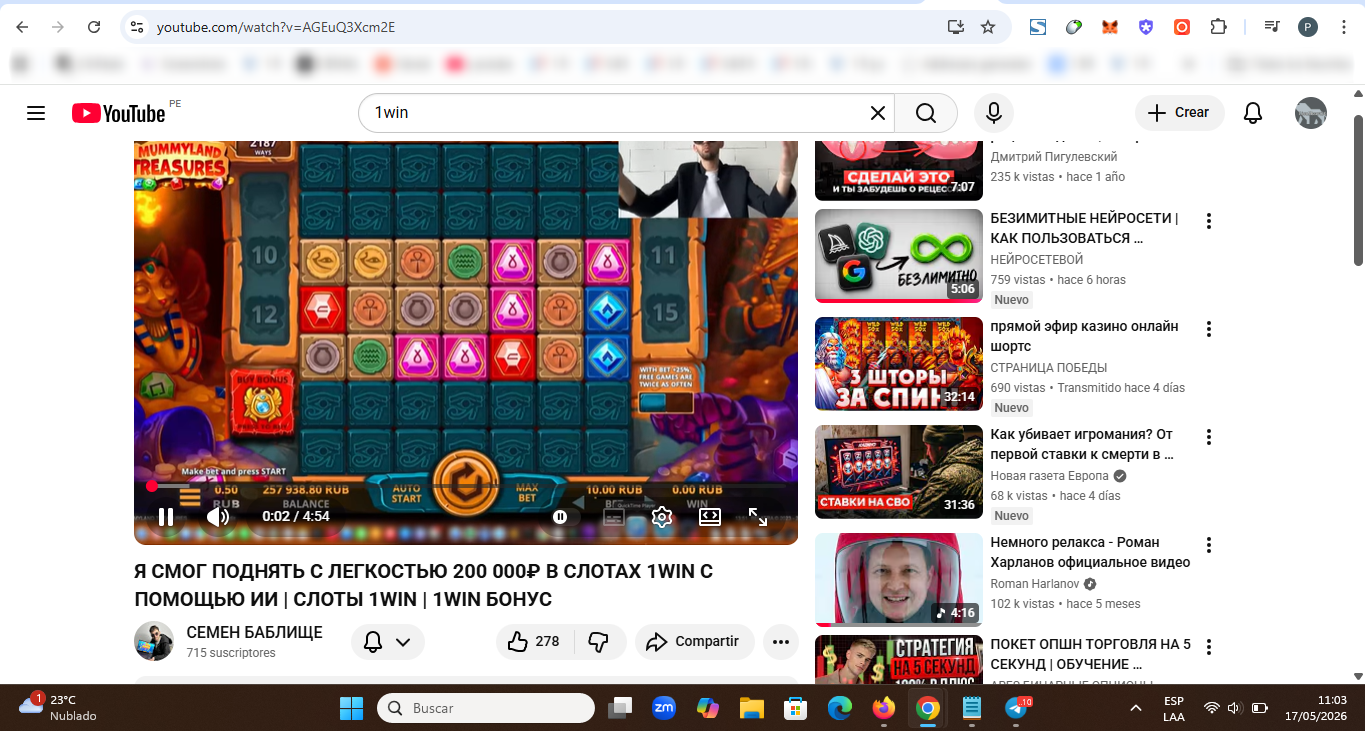This screenshot has width=1365, height=731.
Task: Open Chrome three-dot menu
Action: pos(1343,27)
